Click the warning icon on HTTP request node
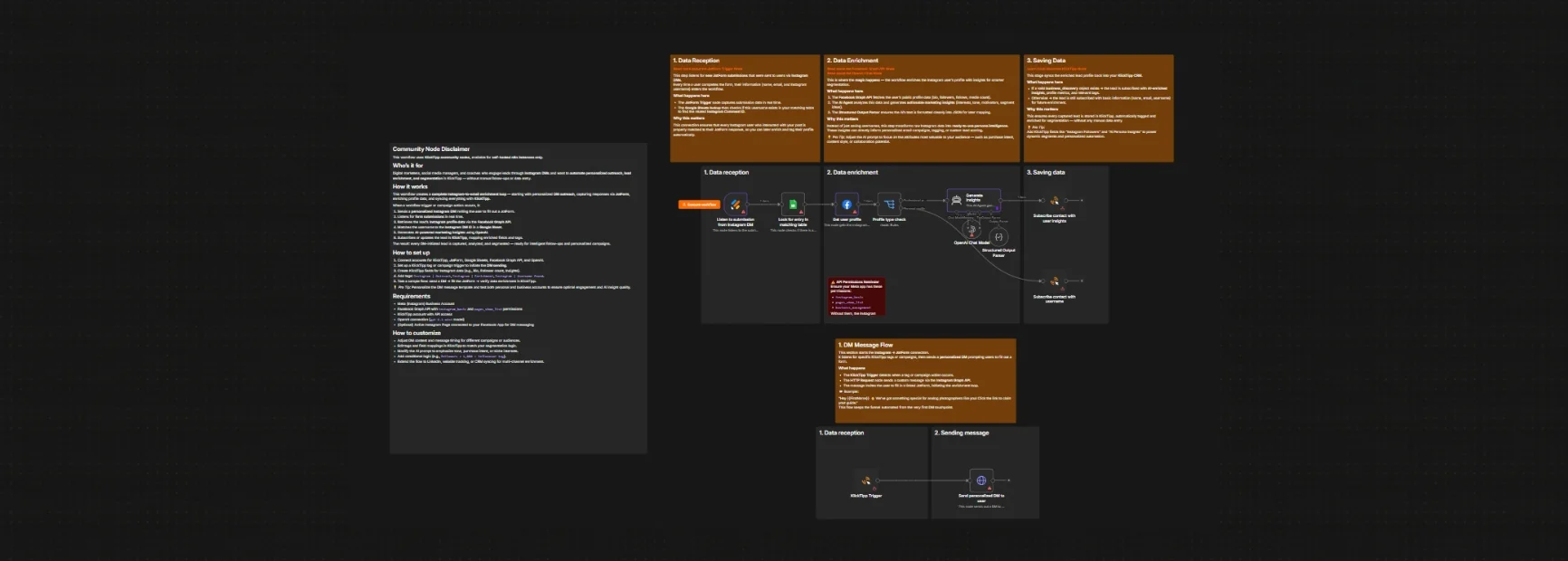Screen dimensions: 1568x561 989,488
